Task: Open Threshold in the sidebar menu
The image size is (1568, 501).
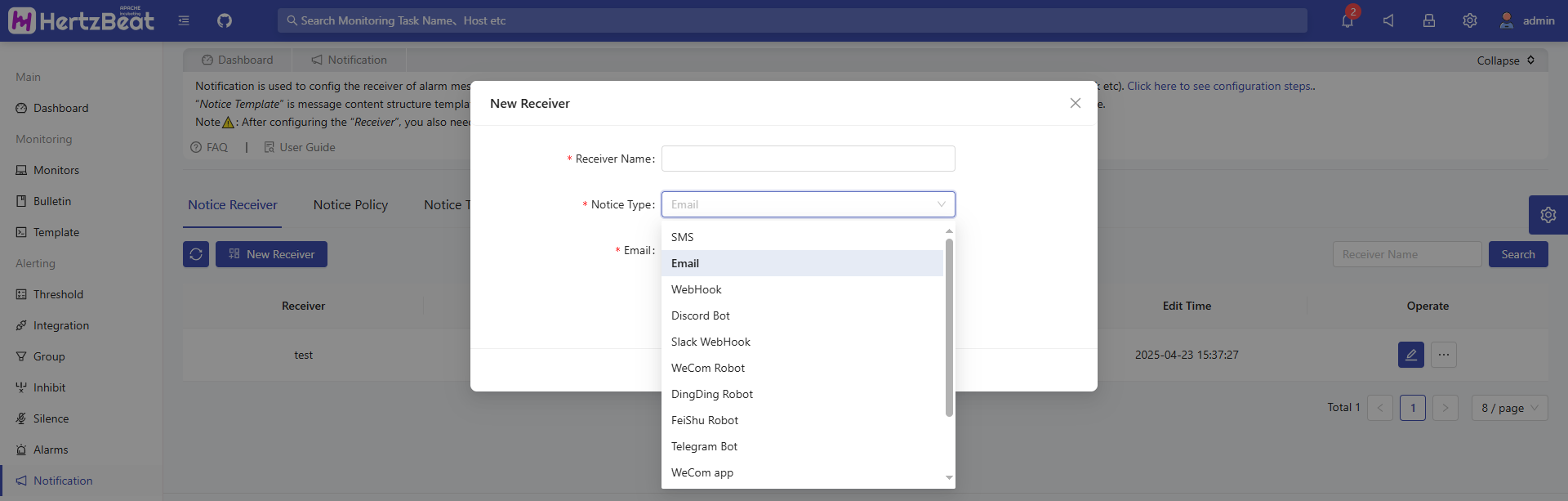Action: click(58, 294)
